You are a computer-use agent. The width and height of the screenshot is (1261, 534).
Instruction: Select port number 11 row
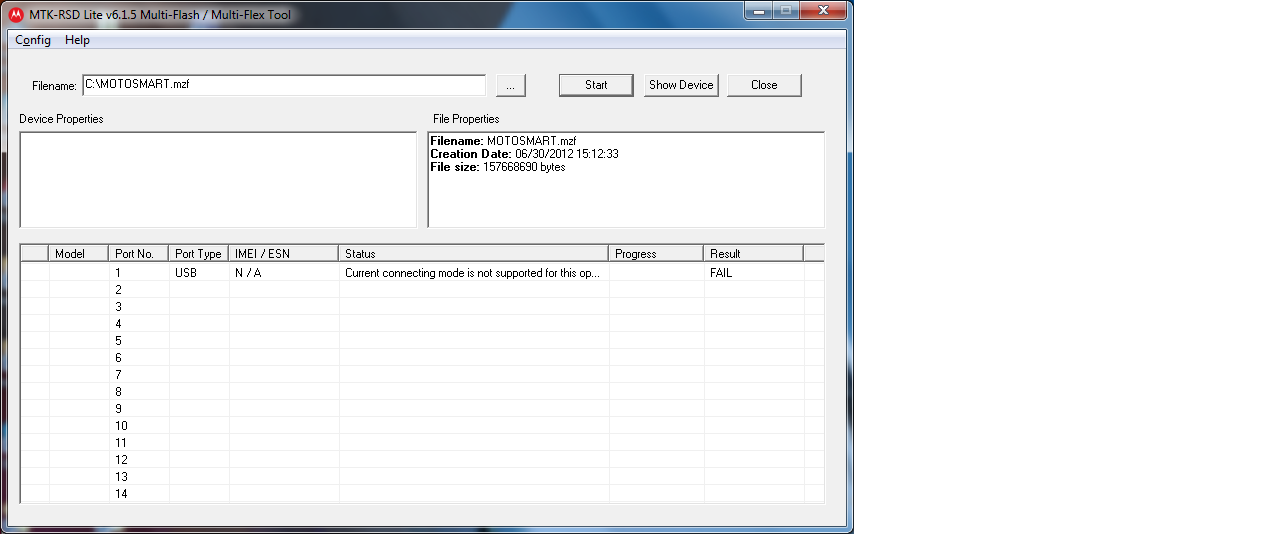click(x=422, y=443)
